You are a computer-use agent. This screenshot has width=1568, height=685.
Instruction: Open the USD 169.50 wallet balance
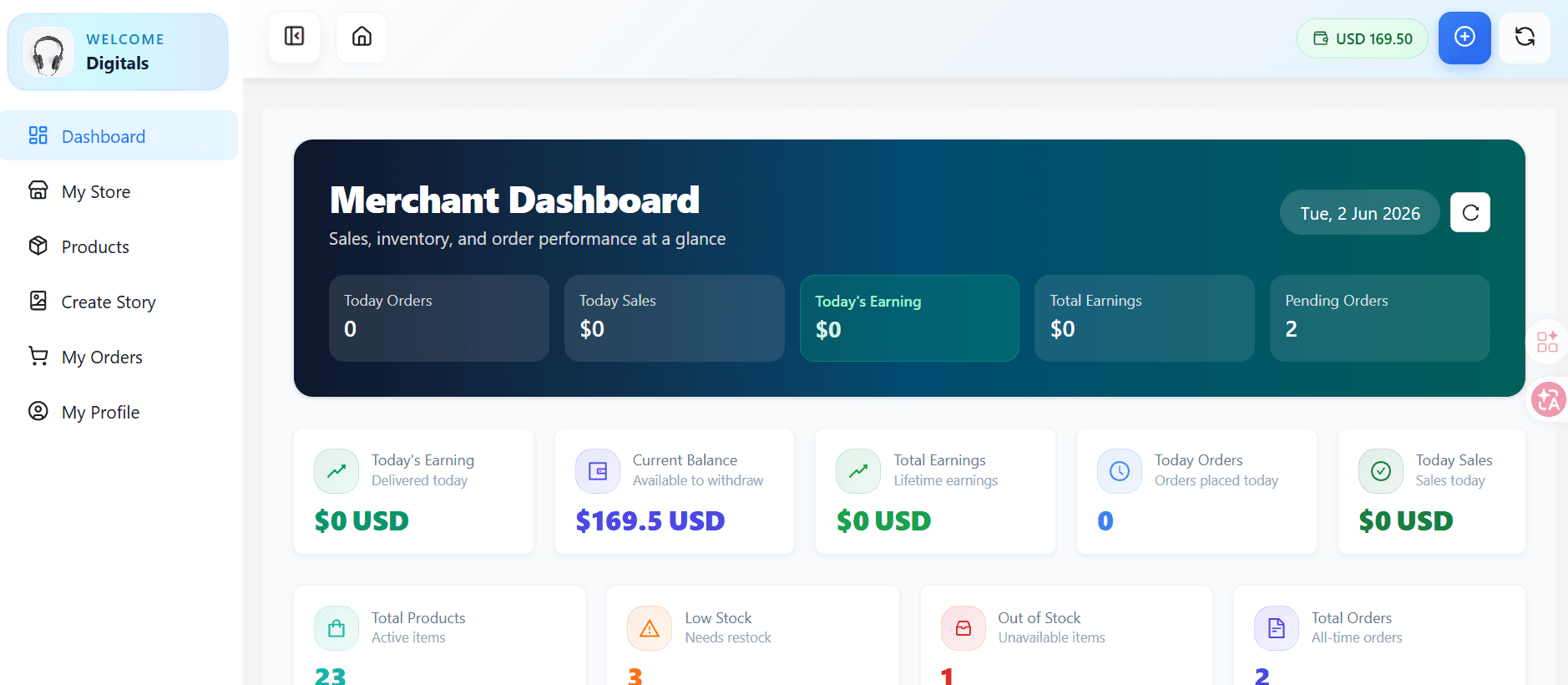coord(1363,38)
